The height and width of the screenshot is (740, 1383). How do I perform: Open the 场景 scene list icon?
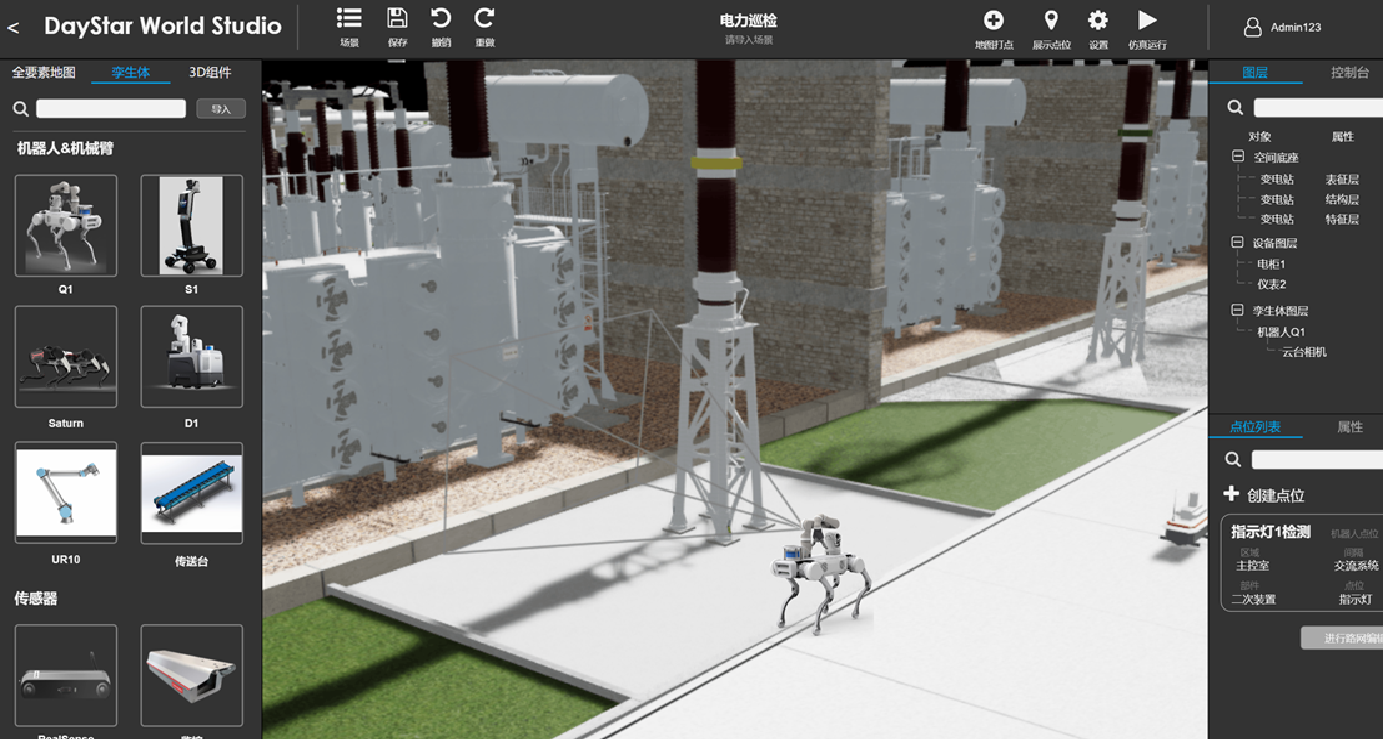tap(349, 19)
